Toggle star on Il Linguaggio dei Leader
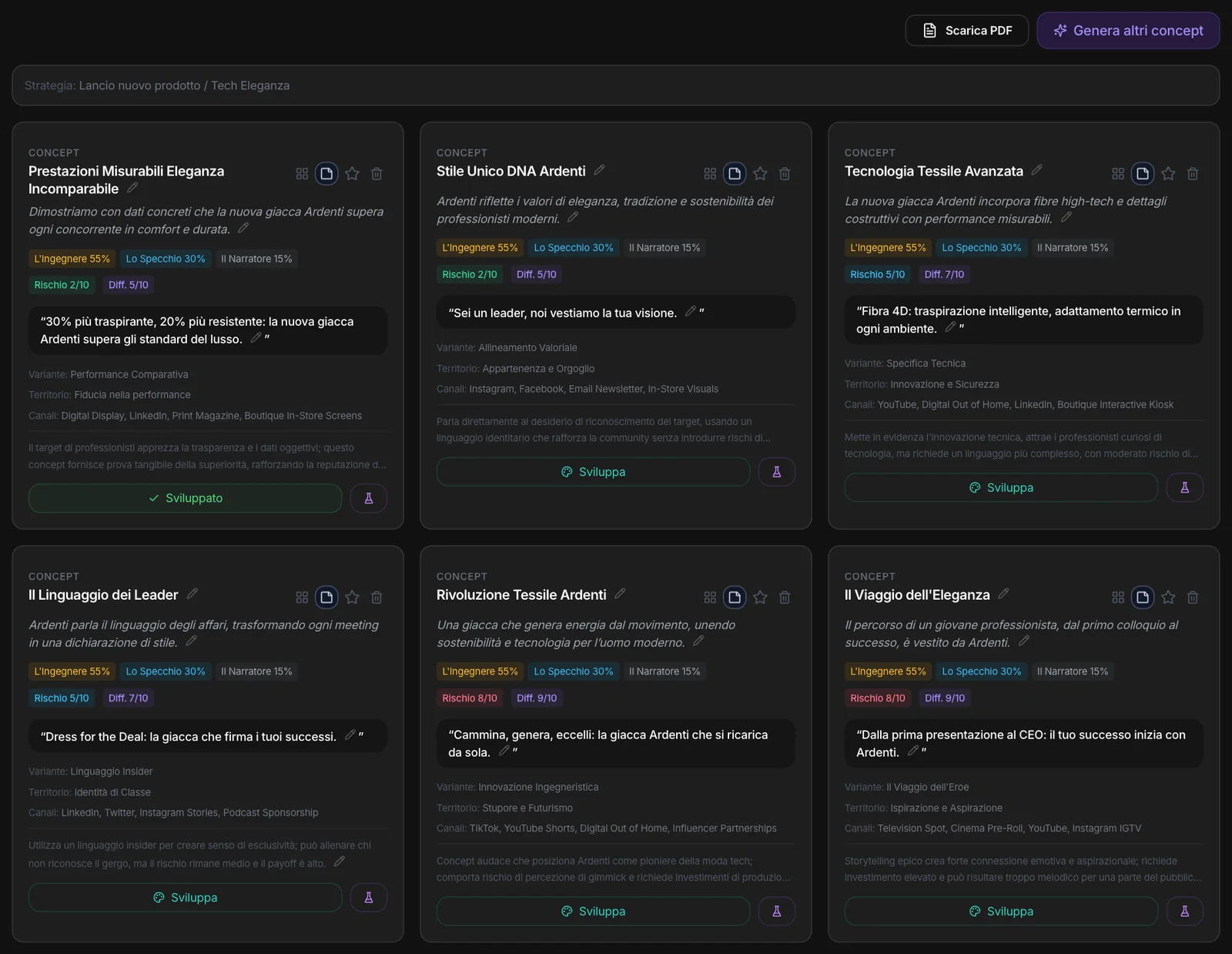This screenshot has height=954, width=1232. pos(352,598)
